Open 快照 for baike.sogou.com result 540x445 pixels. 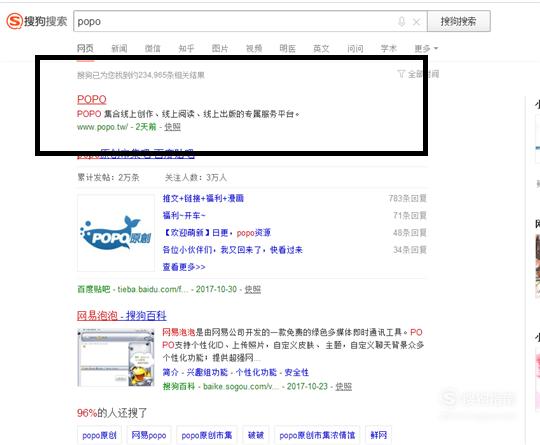coord(344,386)
